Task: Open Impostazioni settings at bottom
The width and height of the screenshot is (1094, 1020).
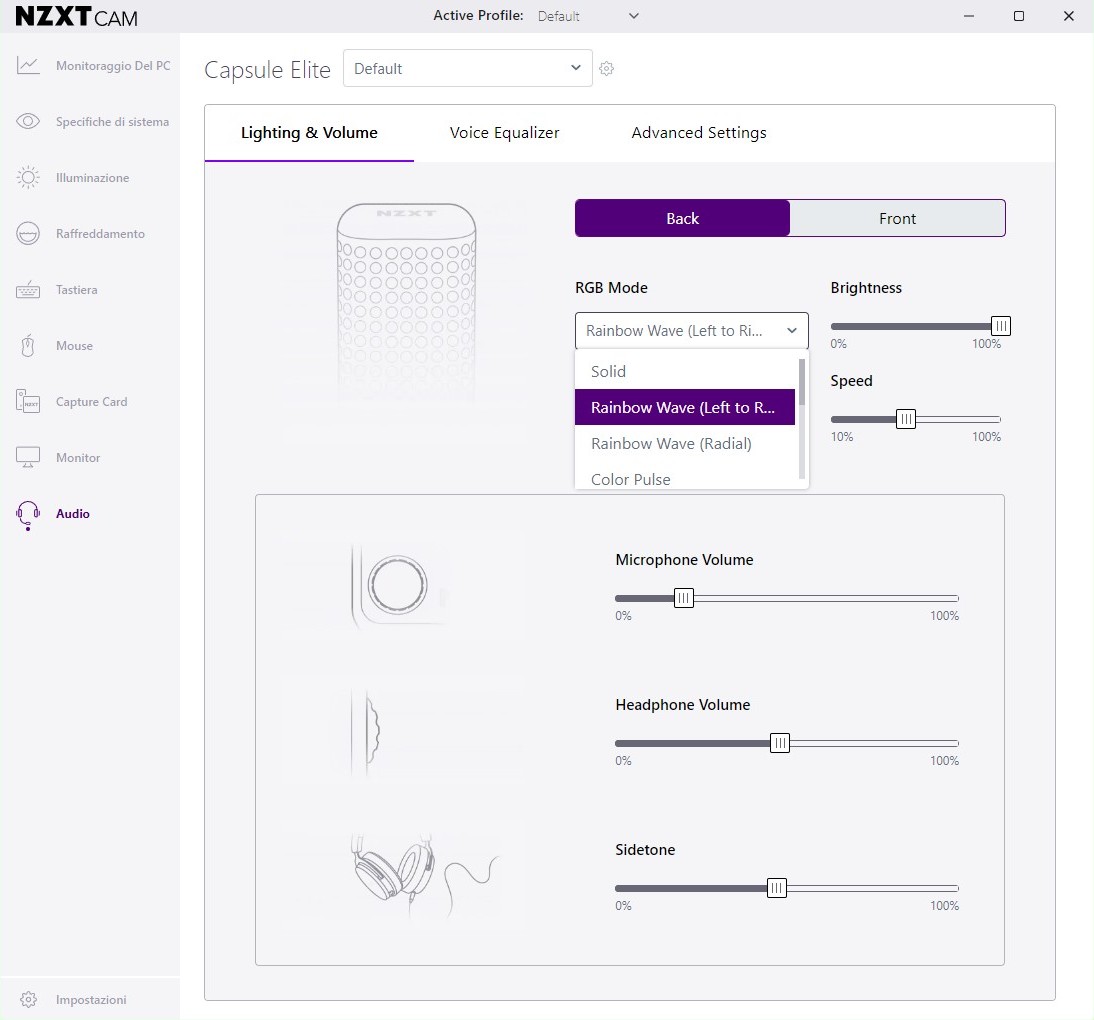Action: 90,1000
